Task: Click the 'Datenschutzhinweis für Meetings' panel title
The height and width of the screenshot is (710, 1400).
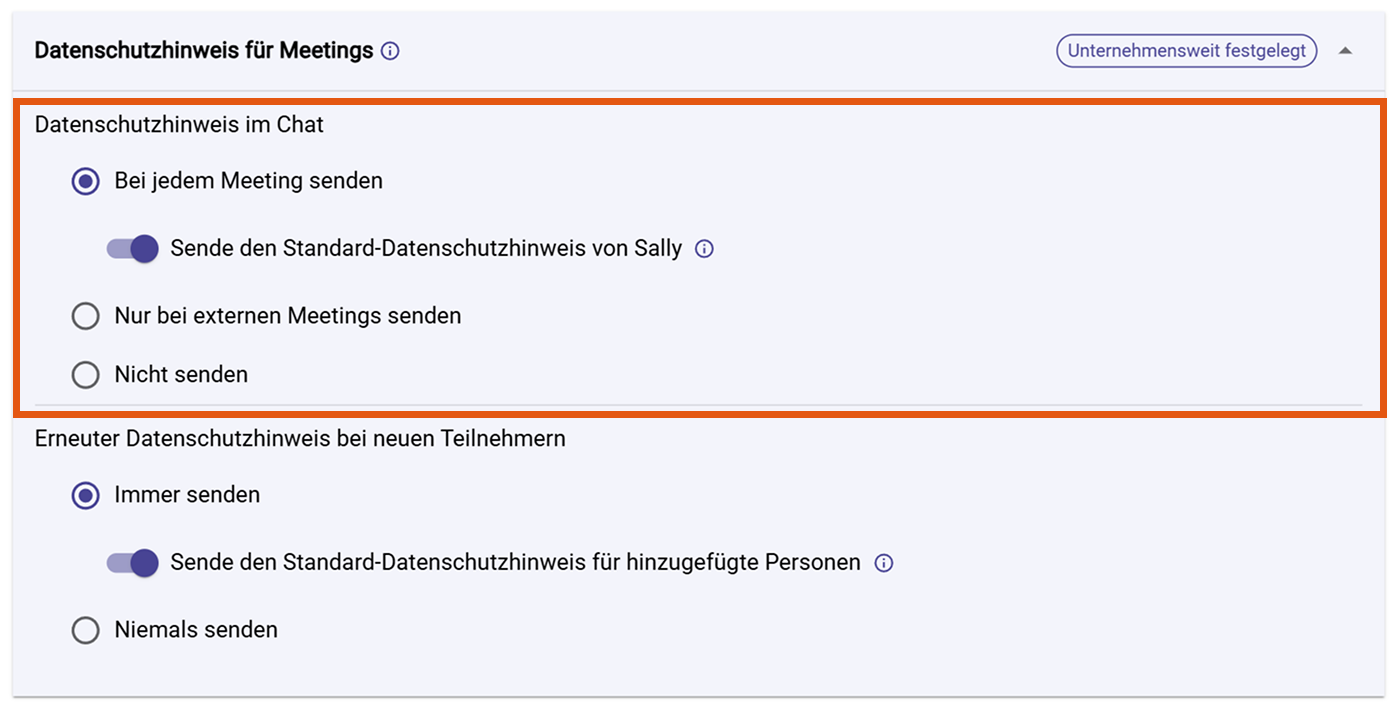Action: [x=204, y=50]
